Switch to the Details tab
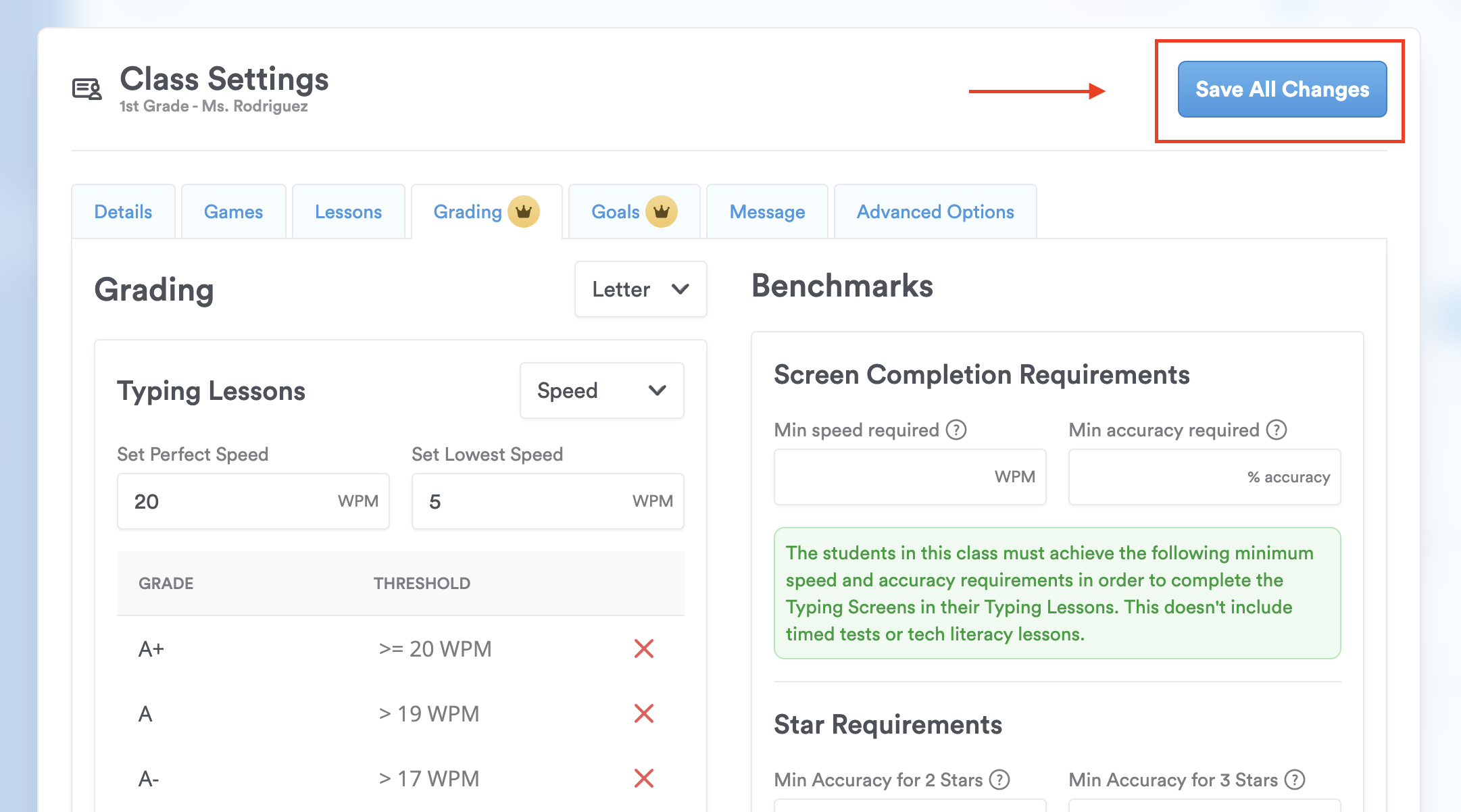This screenshot has height=812, width=1461. (x=123, y=212)
